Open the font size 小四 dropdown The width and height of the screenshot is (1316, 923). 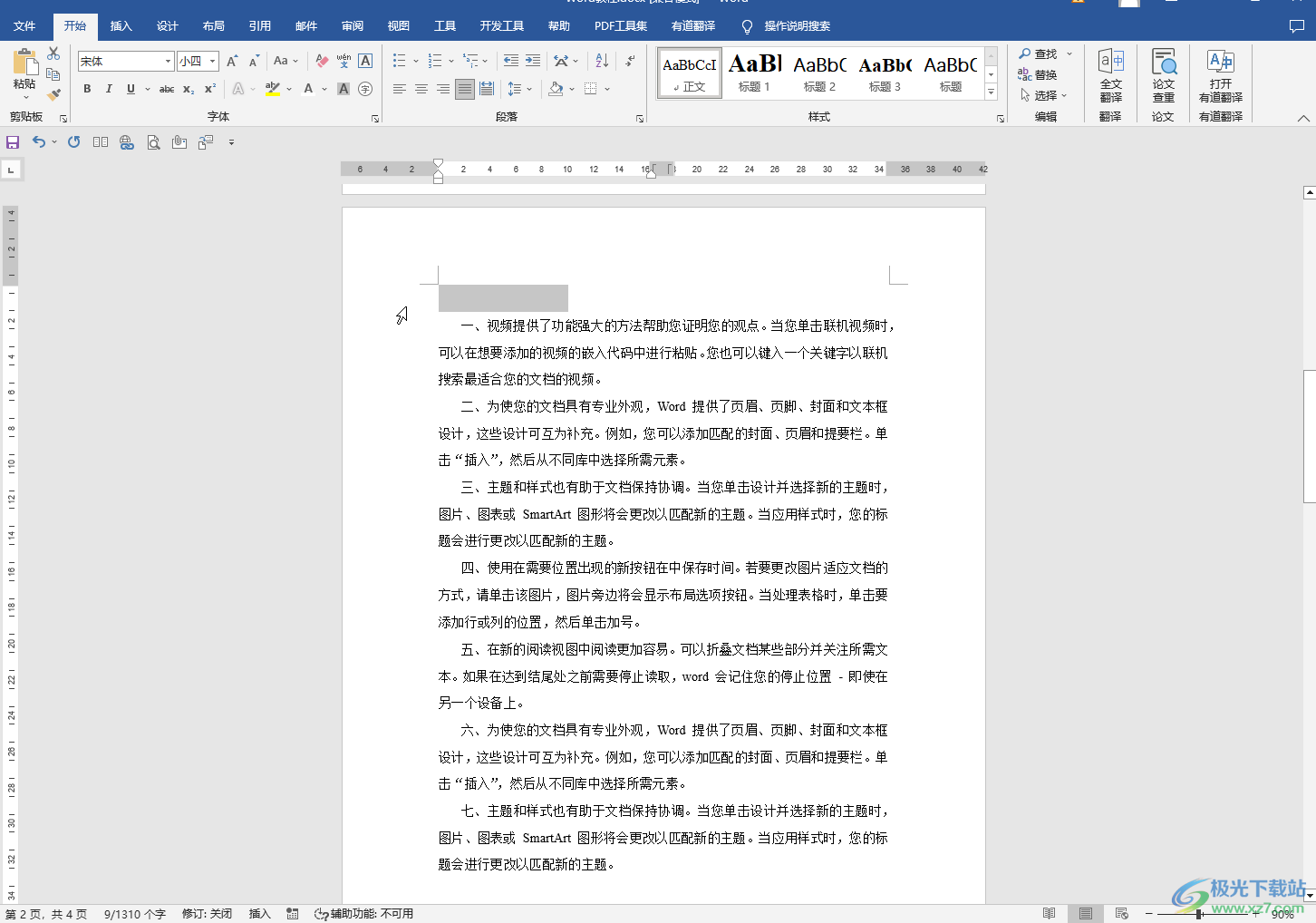click(x=212, y=61)
